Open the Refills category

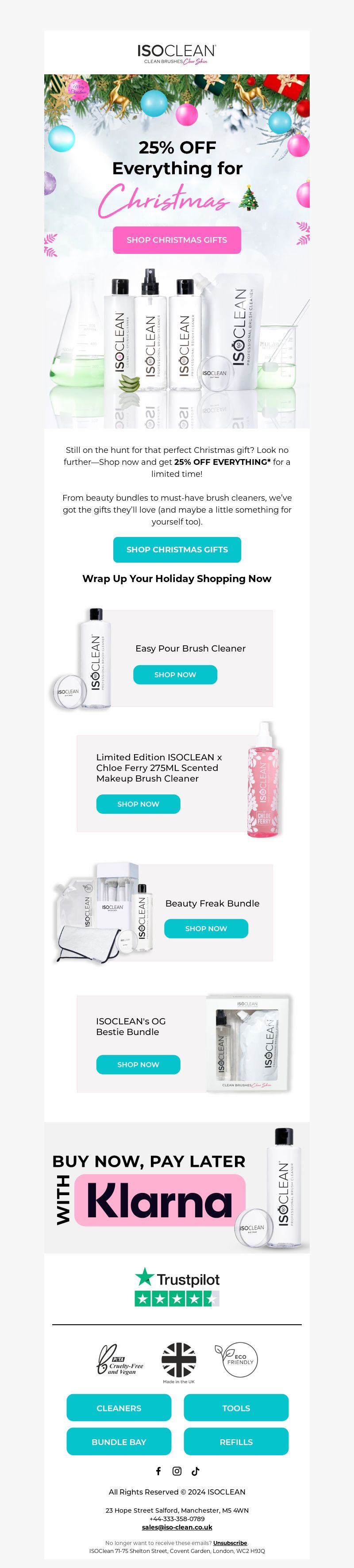(x=236, y=1441)
